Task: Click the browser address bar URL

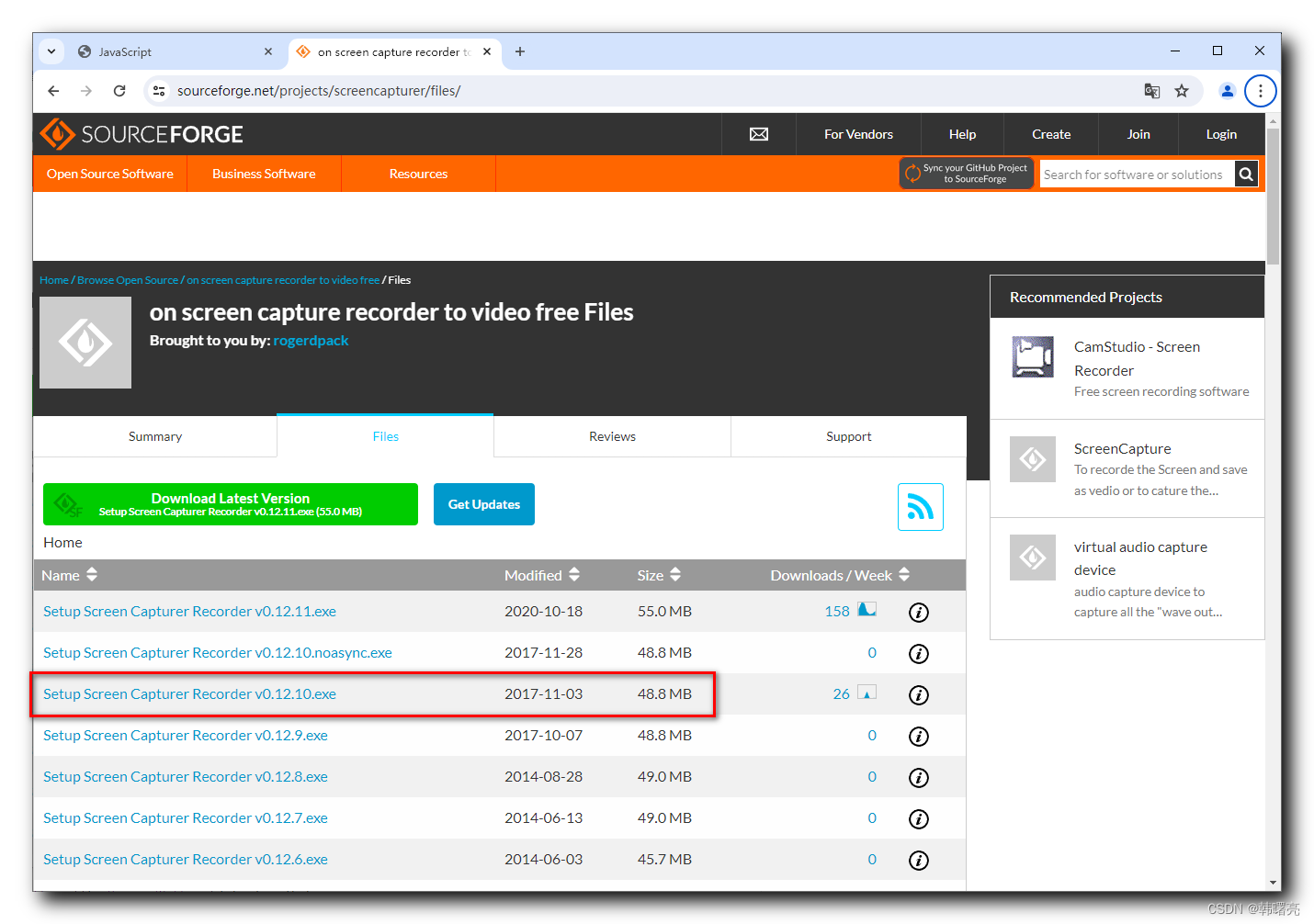Action: pos(319,91)
